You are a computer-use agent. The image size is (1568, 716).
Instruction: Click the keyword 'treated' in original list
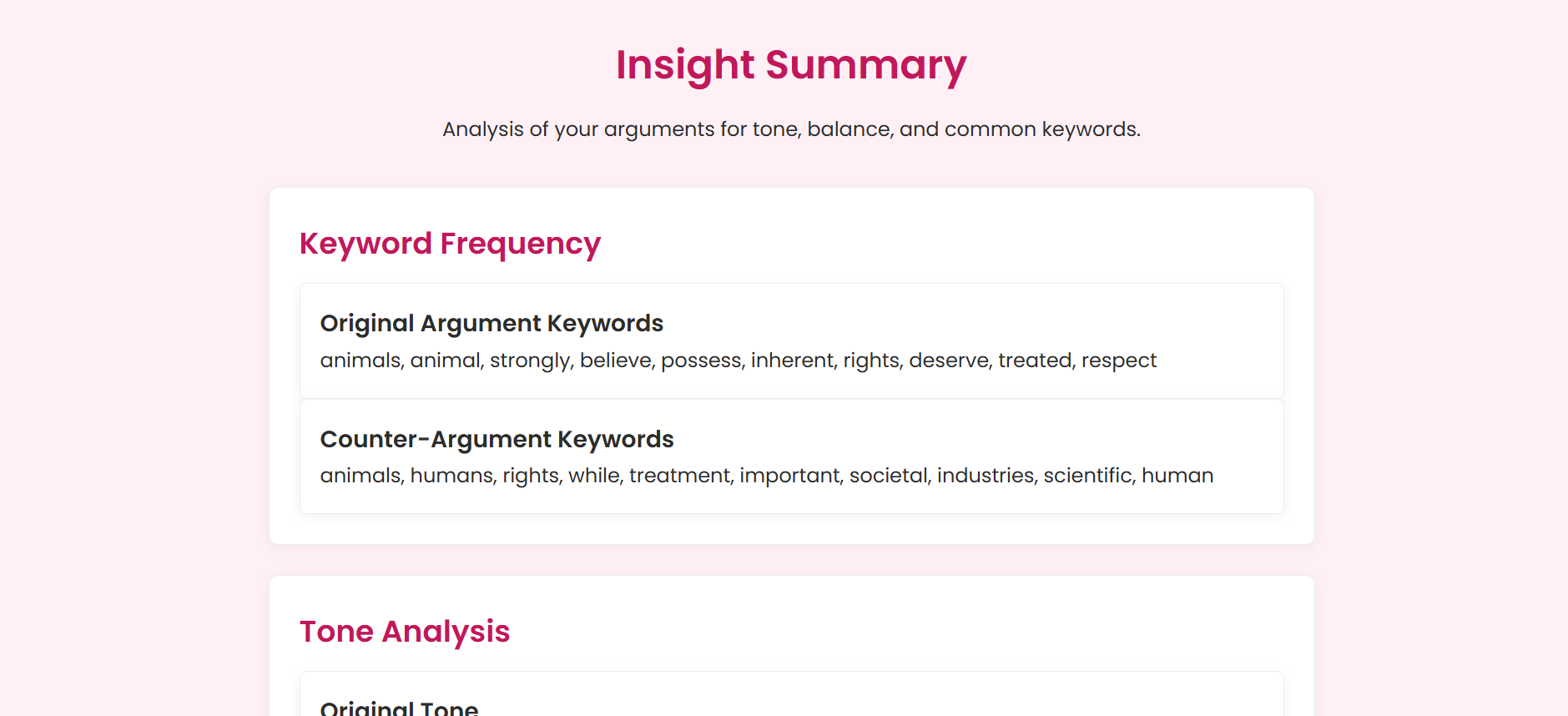(1035, 361)
